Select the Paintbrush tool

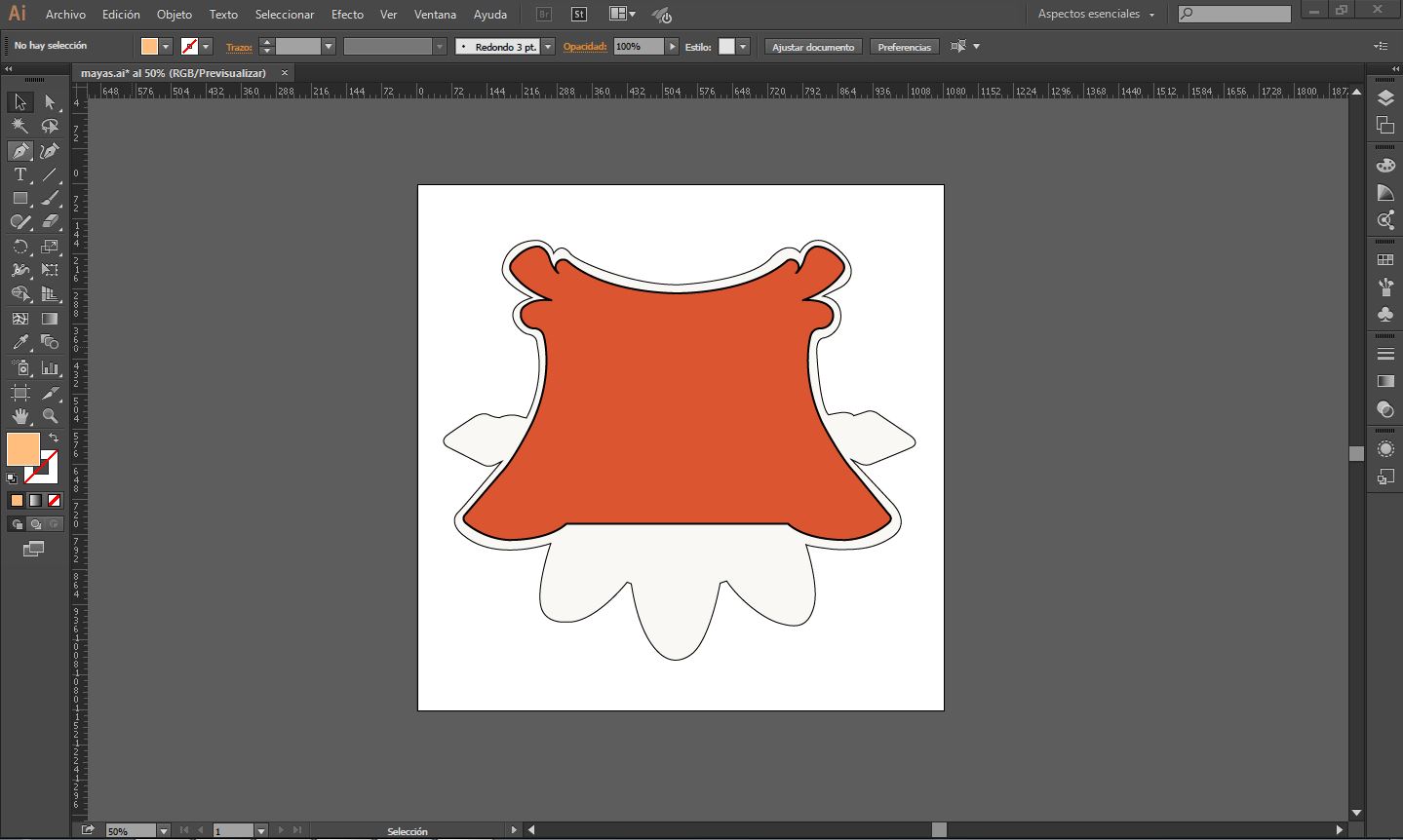coord(50,198)
